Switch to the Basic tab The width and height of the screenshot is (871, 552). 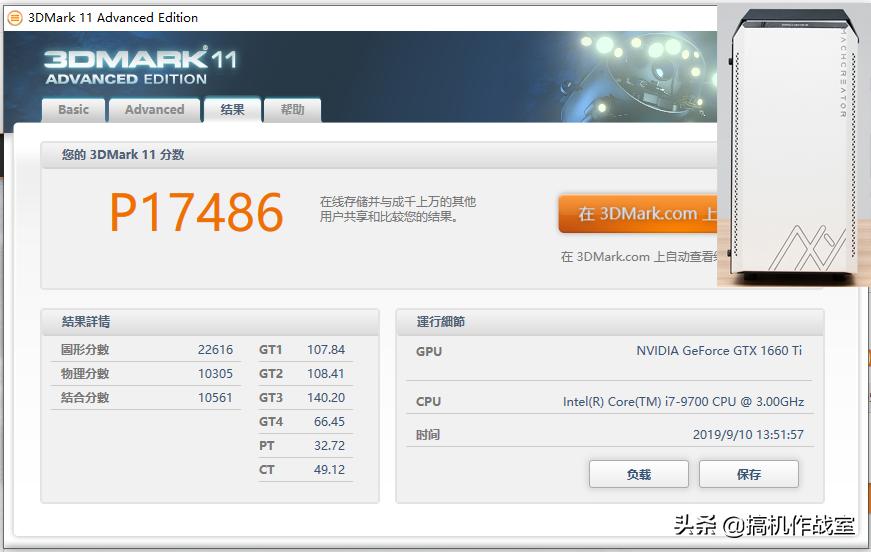coord(73,110)
